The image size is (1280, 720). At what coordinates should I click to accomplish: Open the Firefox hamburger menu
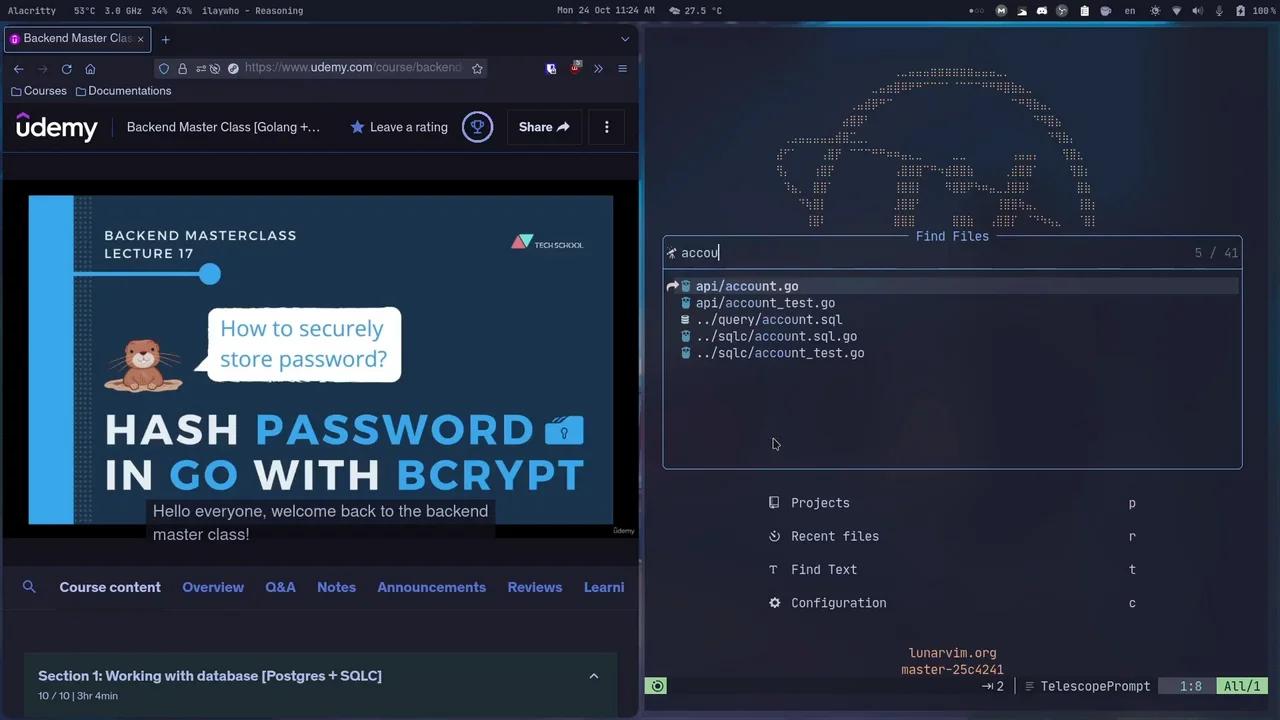tap(622, 68)
